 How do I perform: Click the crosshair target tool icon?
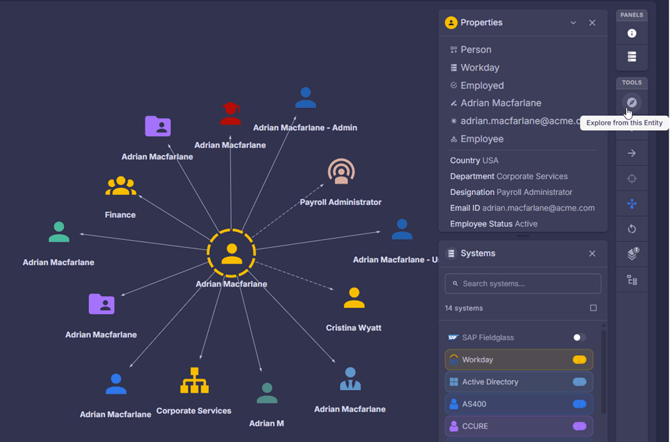pos(631,179)
